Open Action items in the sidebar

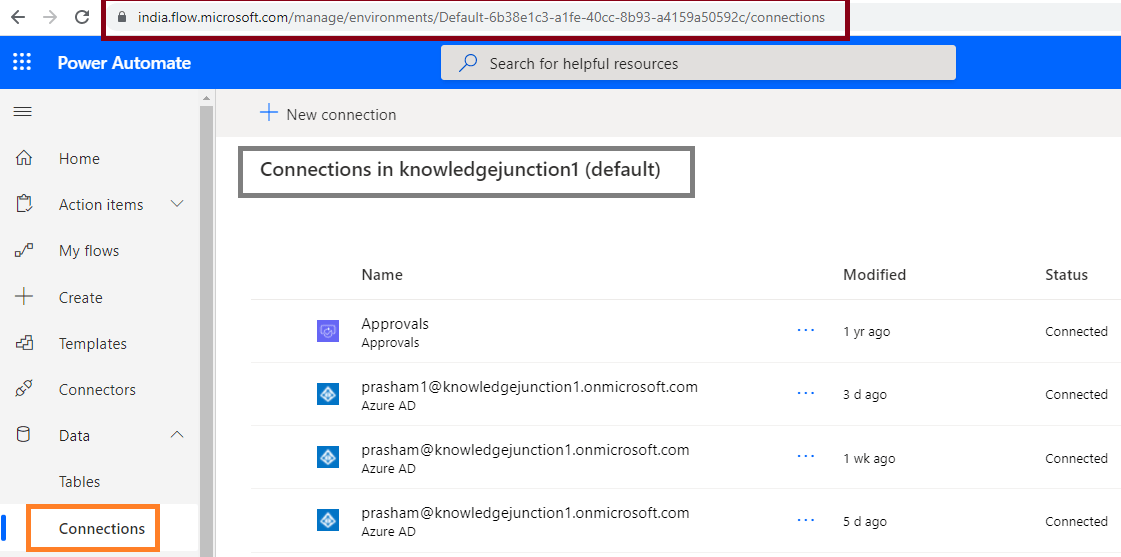pos(100,204)
